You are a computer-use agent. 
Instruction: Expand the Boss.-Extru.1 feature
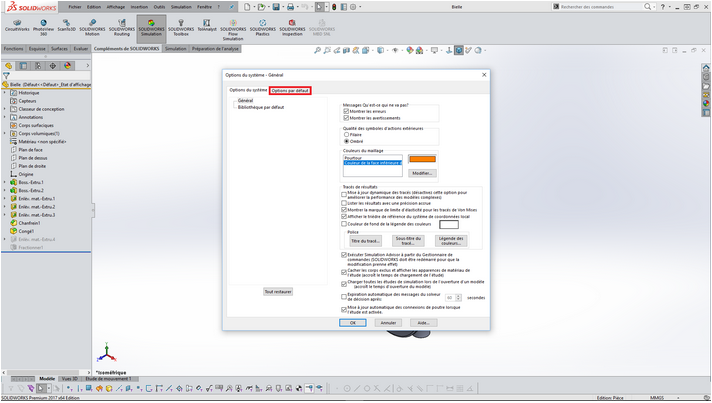click(5, 182)
